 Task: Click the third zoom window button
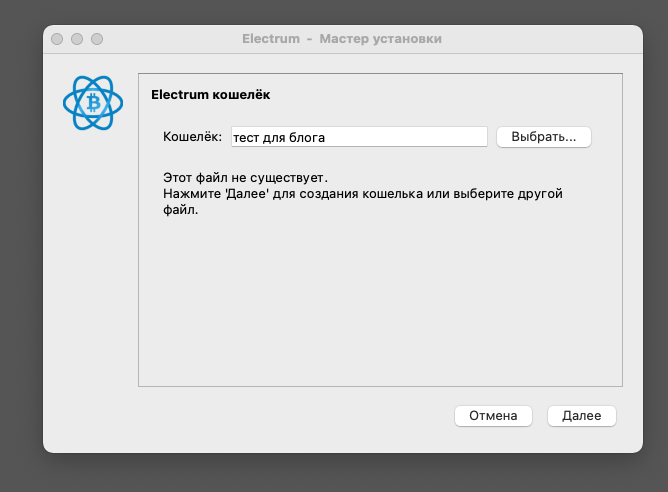click(x=97, y=39)
